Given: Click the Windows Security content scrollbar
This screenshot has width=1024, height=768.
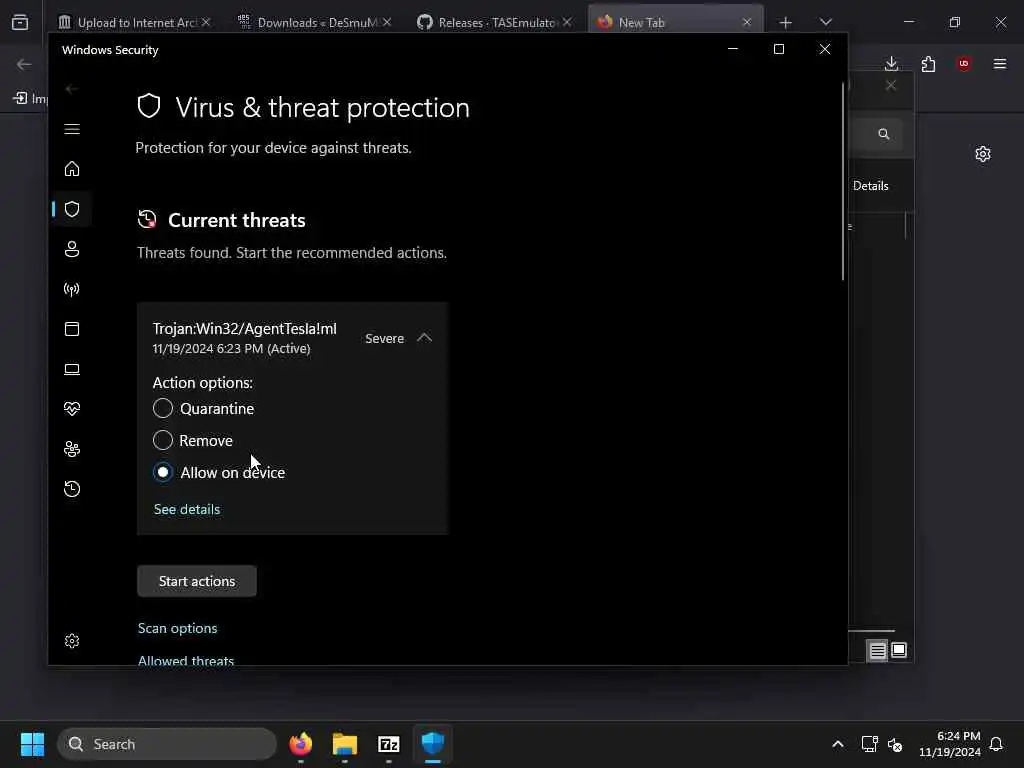Looking at the screenshot, I should (x=842, y=182).
